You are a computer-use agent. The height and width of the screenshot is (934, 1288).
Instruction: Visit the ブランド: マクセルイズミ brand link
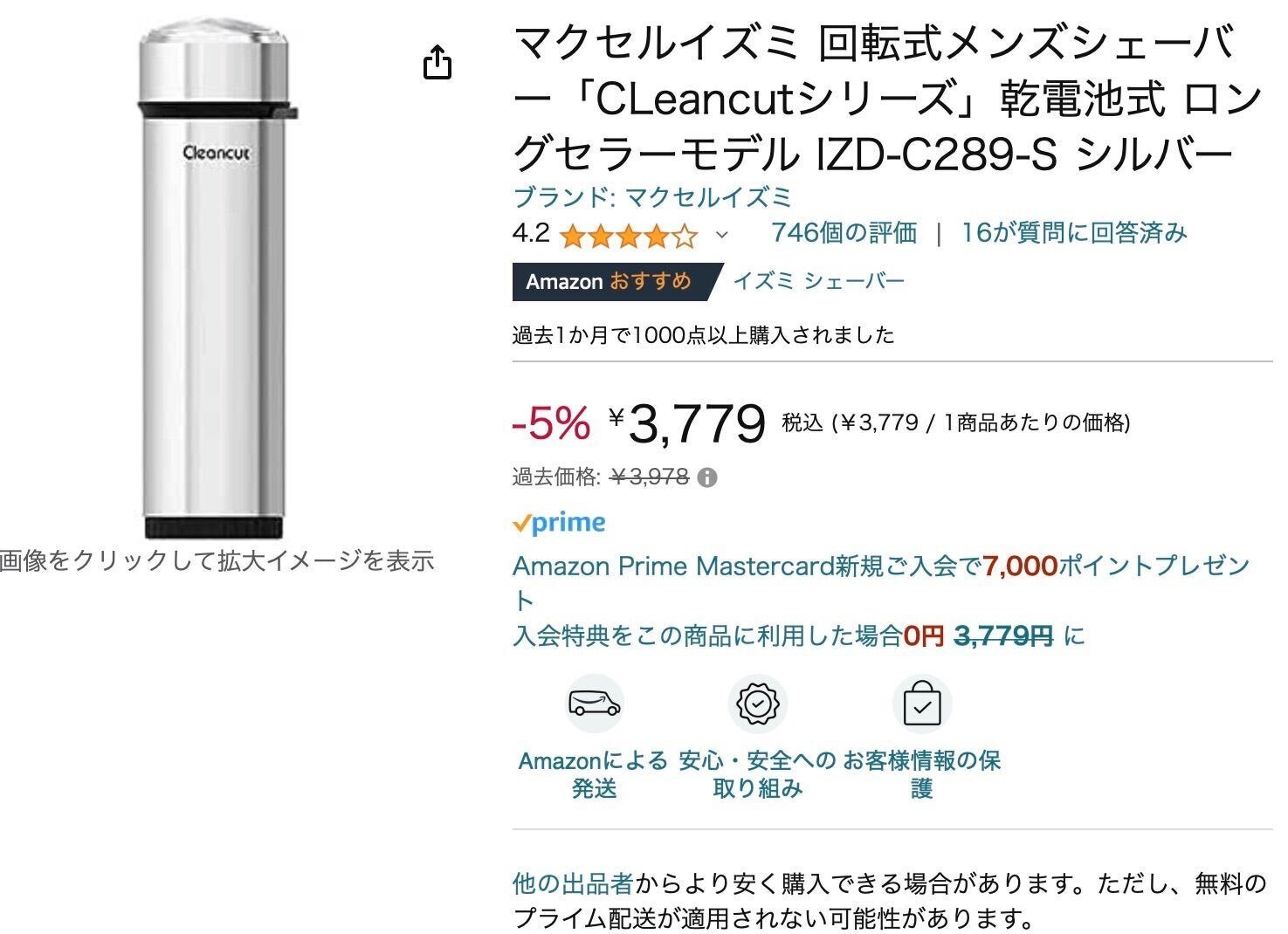pyautogui.click(x=652, y=197)
